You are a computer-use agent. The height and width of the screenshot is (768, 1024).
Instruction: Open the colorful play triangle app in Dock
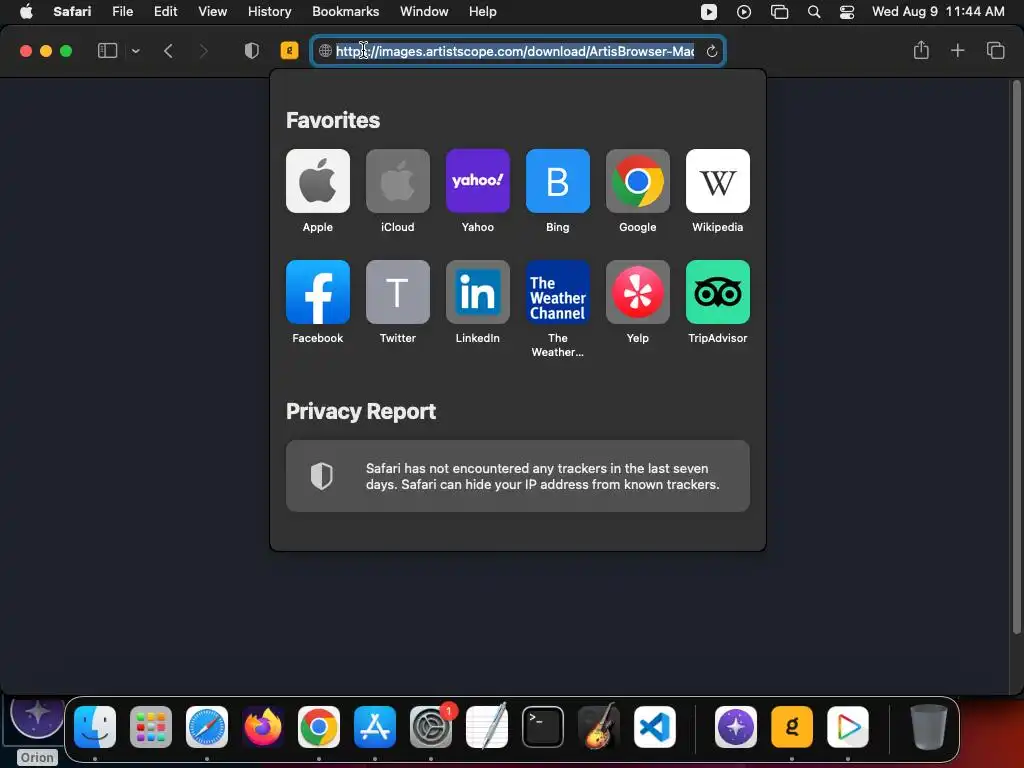(x=848, y=726)
